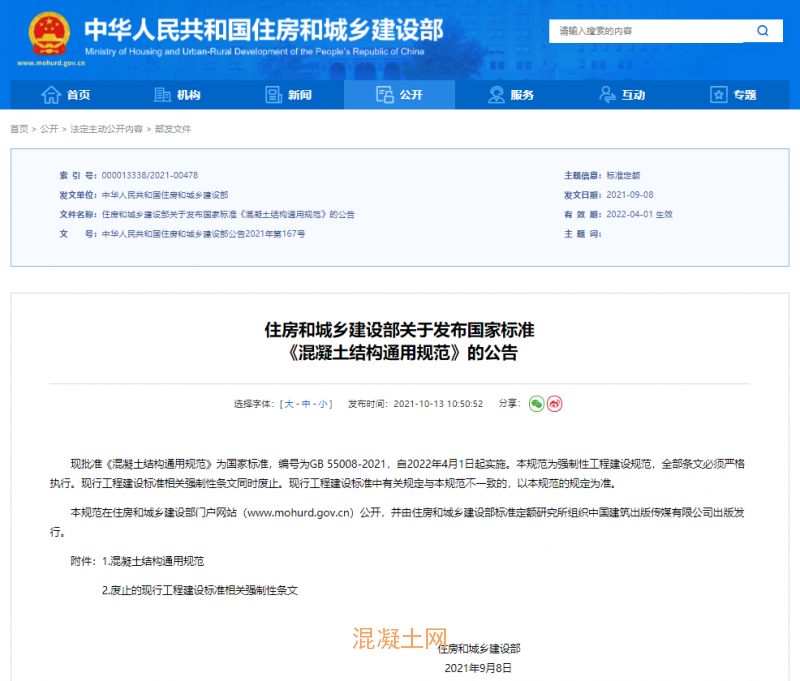Go to 公开 in the breadcrumb
This screenshot has height=681, width=800.
pyautogui.click(x=49, y=129)
